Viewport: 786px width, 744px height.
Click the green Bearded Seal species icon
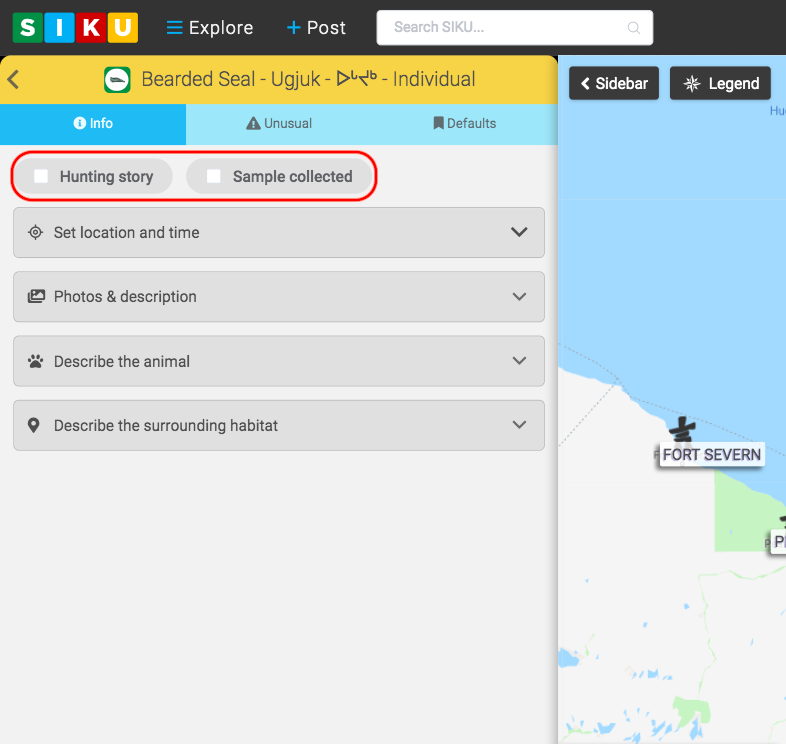(117, 80)
